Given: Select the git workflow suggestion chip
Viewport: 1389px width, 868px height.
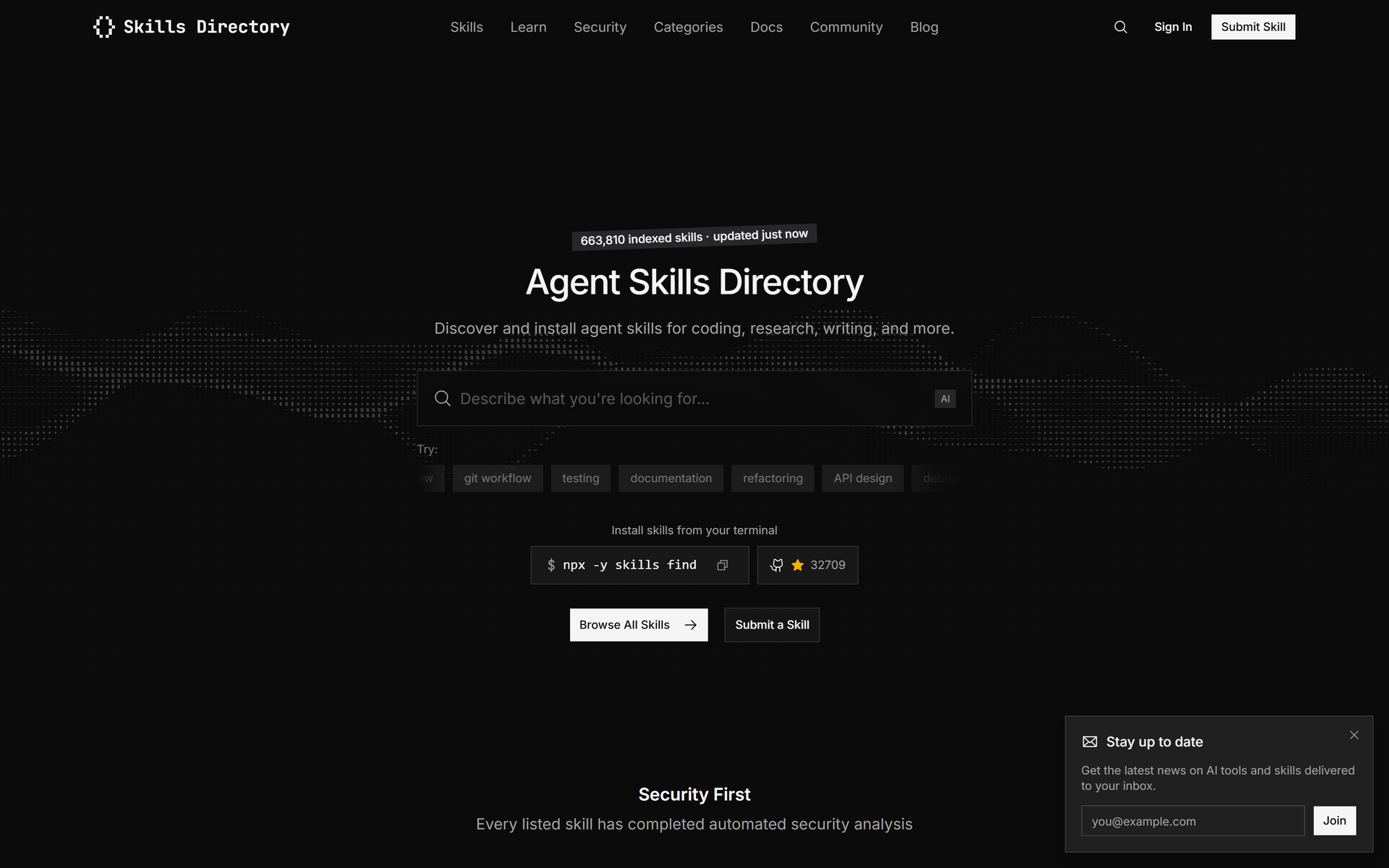Looking at the screenshot, I should [x=498, y=478].
